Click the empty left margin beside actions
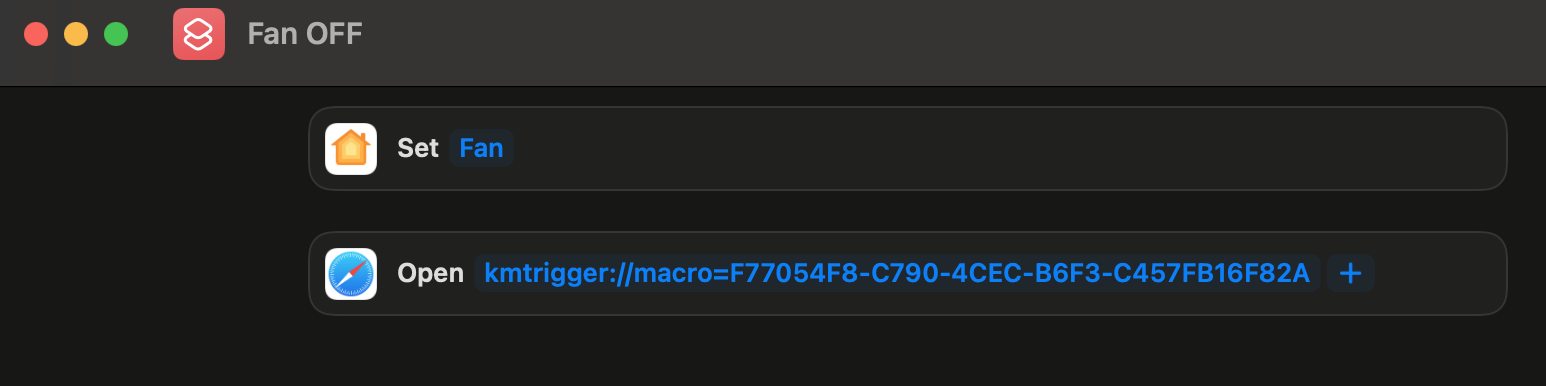 coord(150,236)
